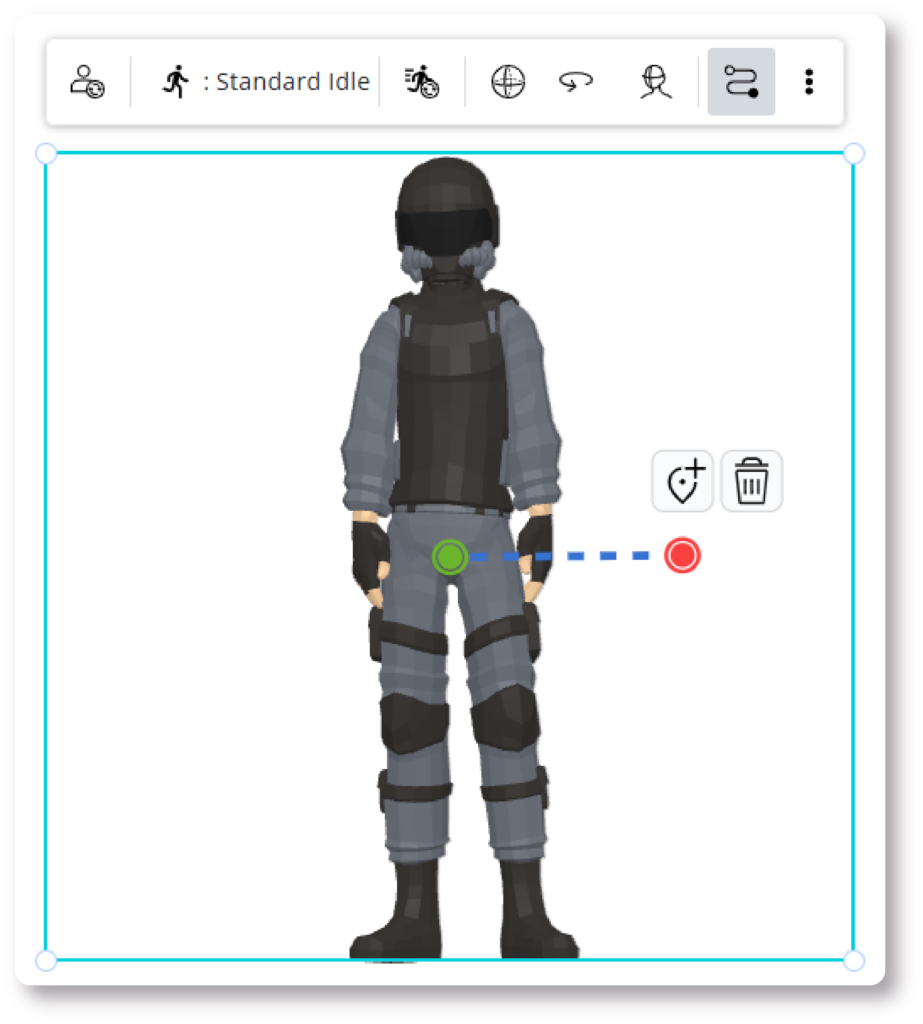Click the top-right corner handle

pyautogui.click(x=853, y=152)
